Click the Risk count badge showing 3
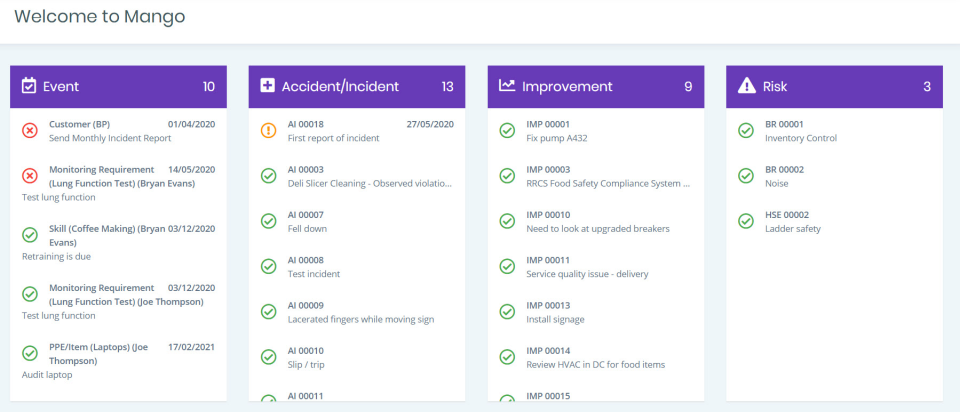Screen dimensions: 960x412 [x=927, y=87]
